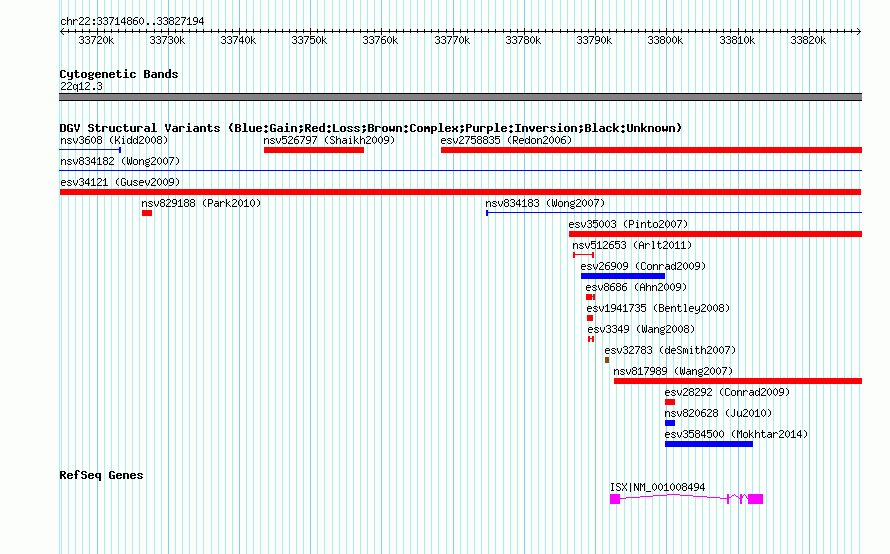
Task: Click the esv35003 (Pinto2007) variant label
Action: [628, 224]
